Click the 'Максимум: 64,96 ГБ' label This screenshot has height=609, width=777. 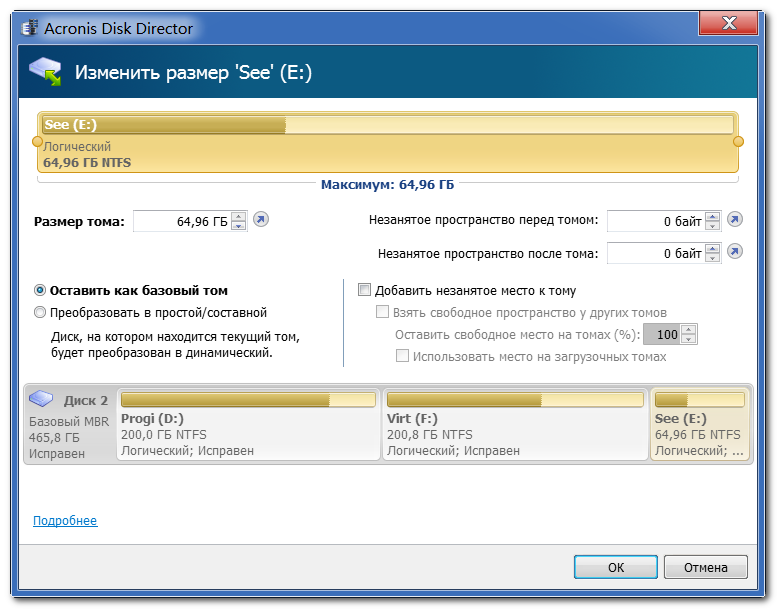coord(388,184)
